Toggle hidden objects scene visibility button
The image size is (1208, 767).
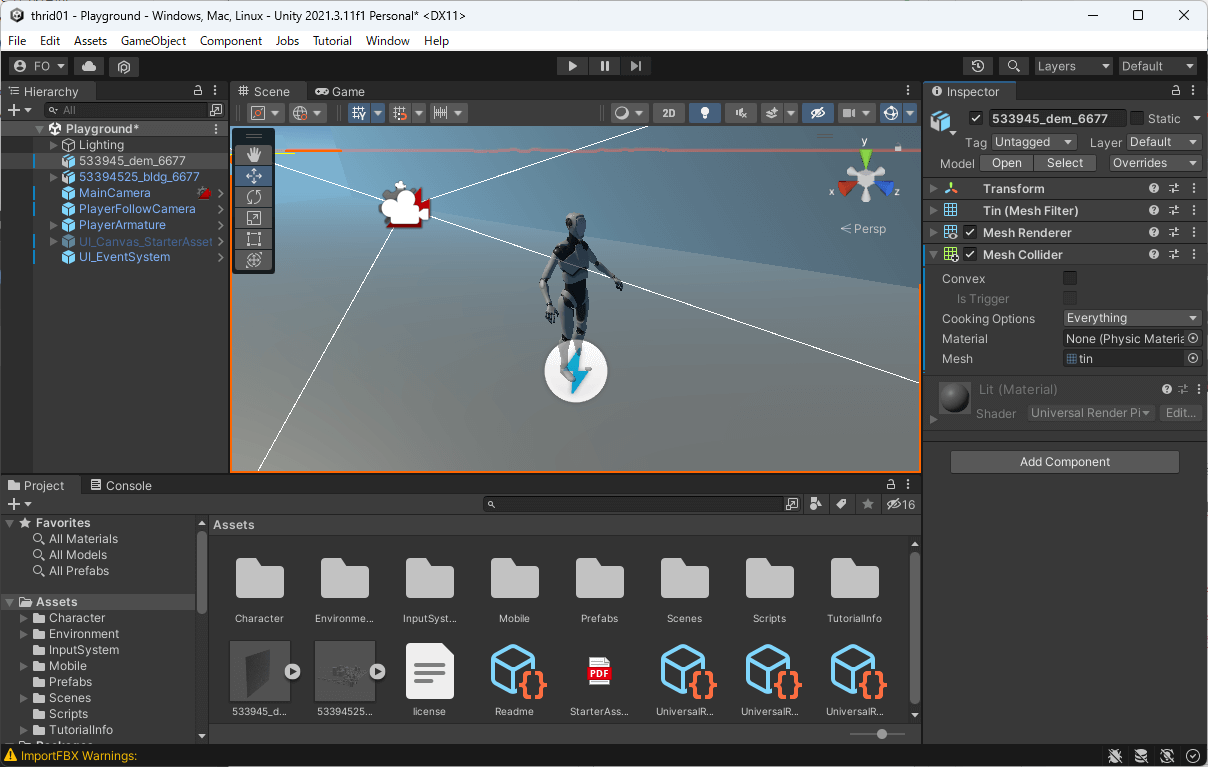coord(817,113)
